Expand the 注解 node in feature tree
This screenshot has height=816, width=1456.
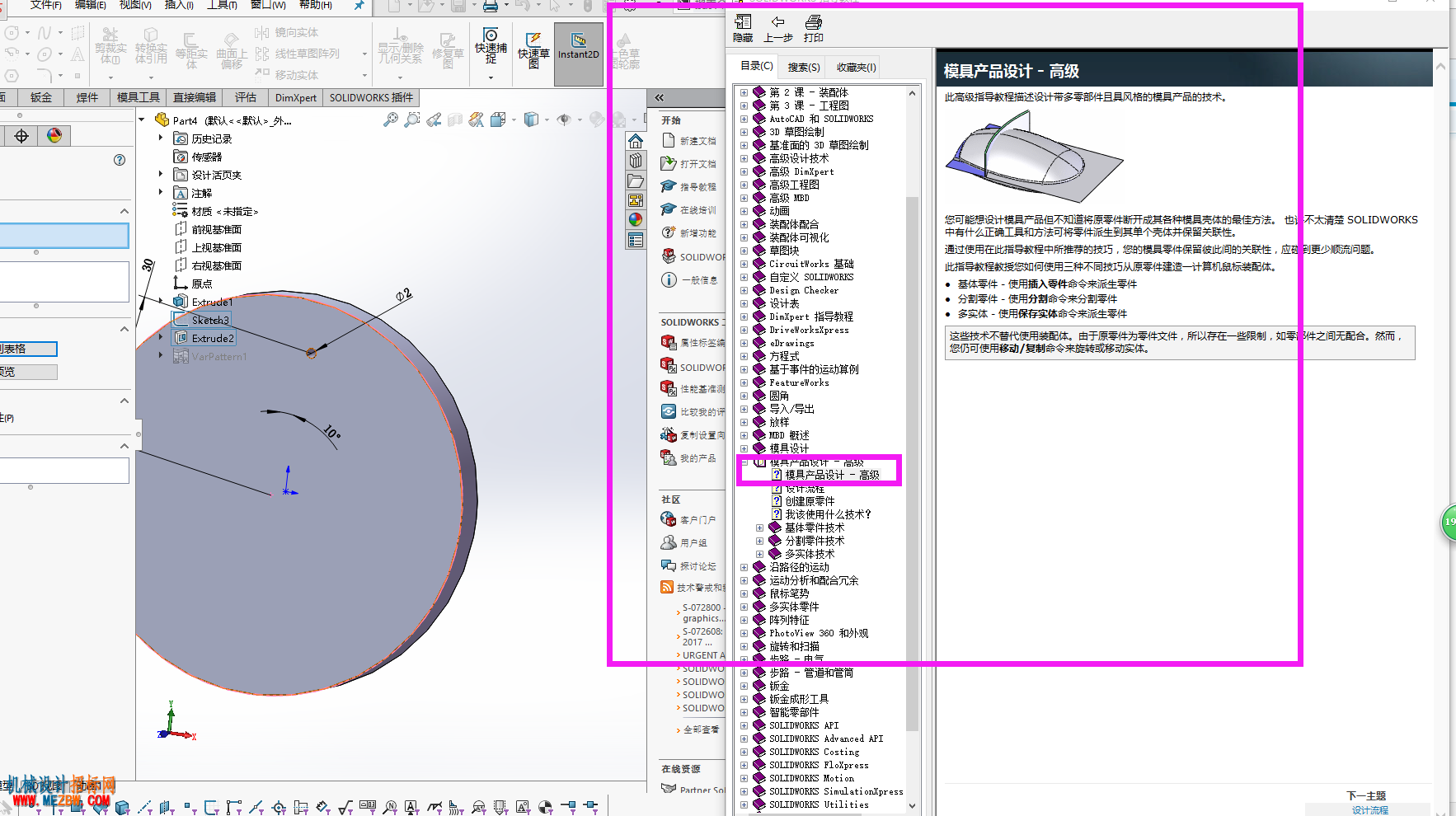[161, 192]
